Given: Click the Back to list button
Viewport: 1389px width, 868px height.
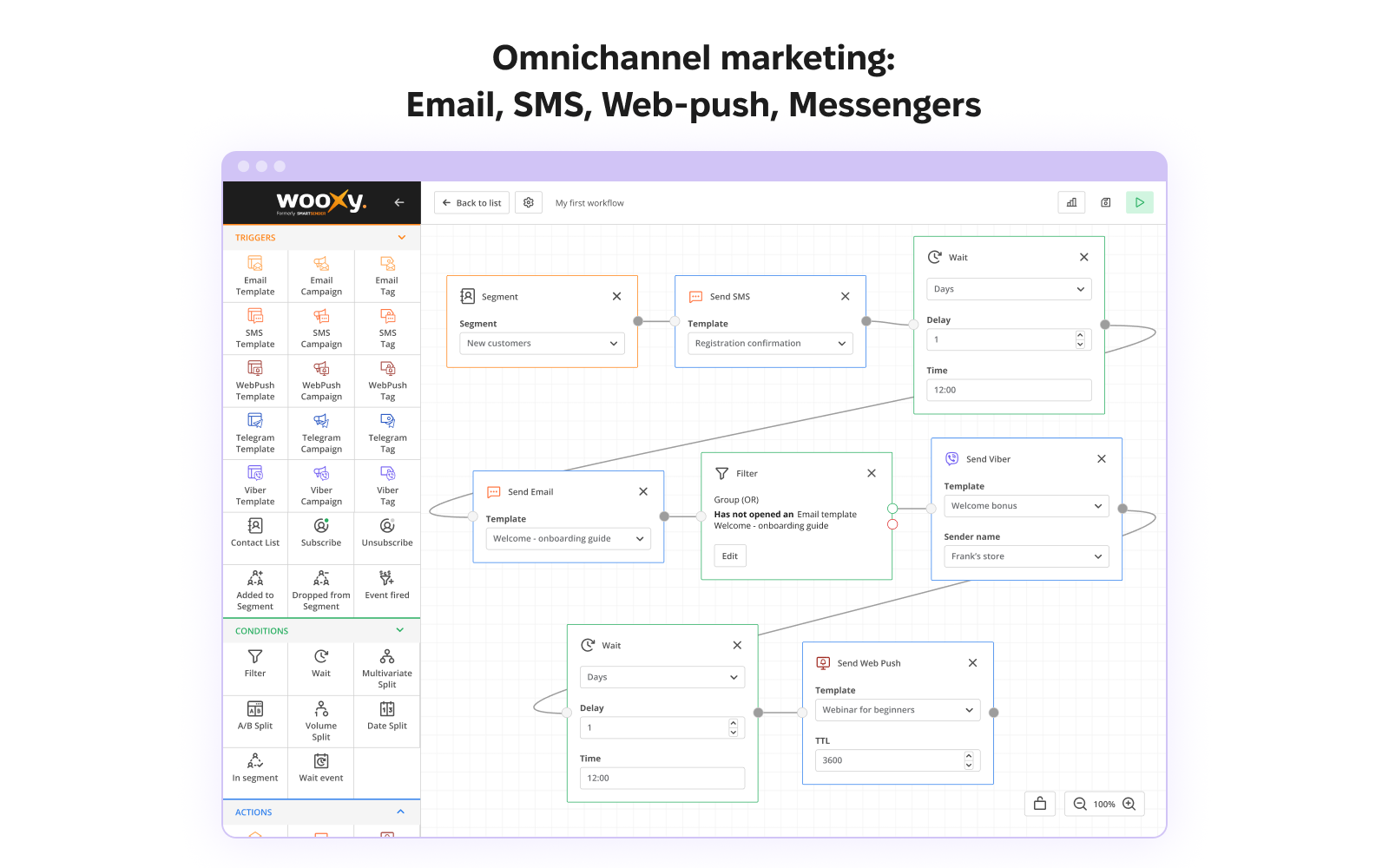Looking at the screenshot, I should [471, 203].
